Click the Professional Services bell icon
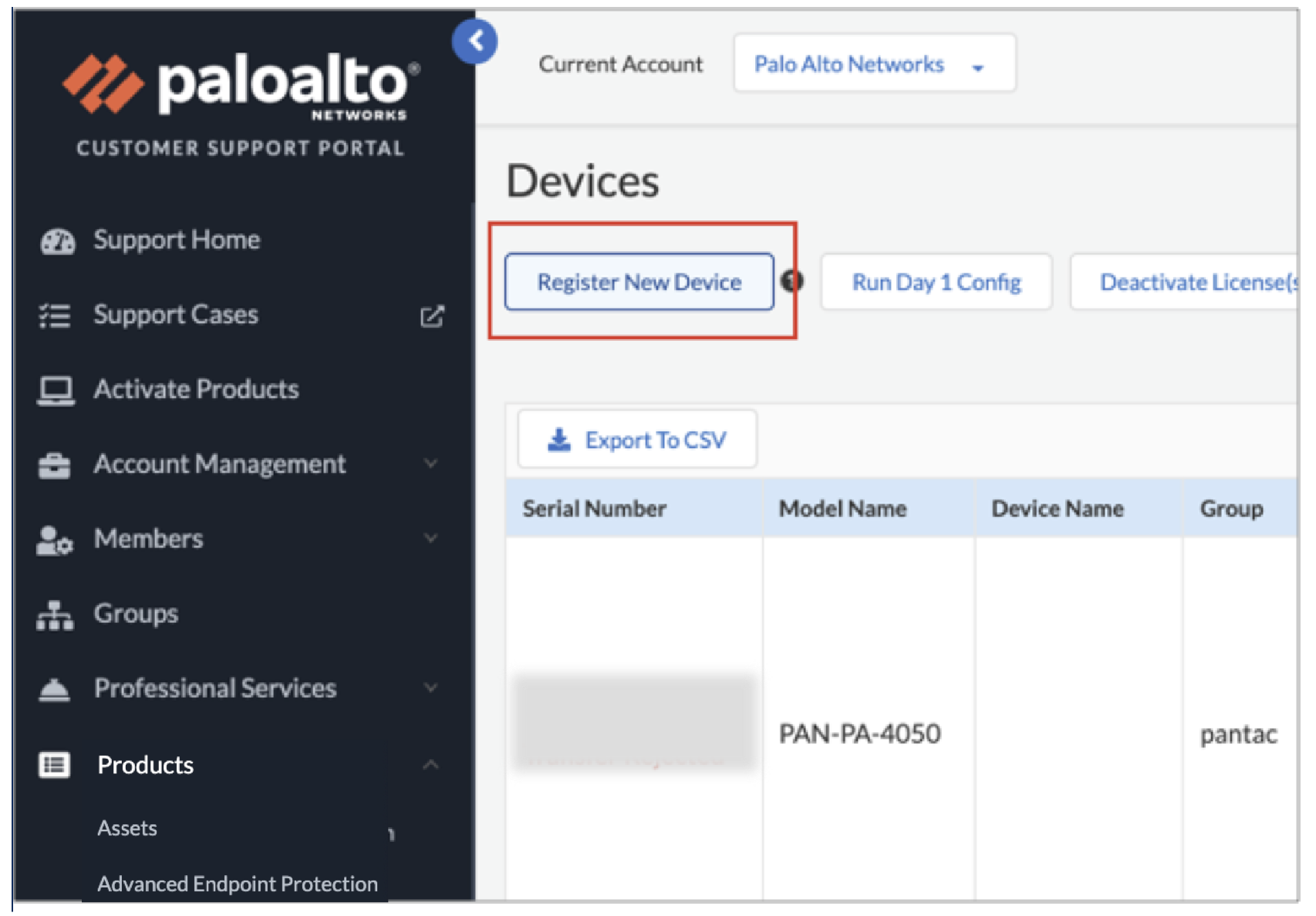 coord(54,689)
